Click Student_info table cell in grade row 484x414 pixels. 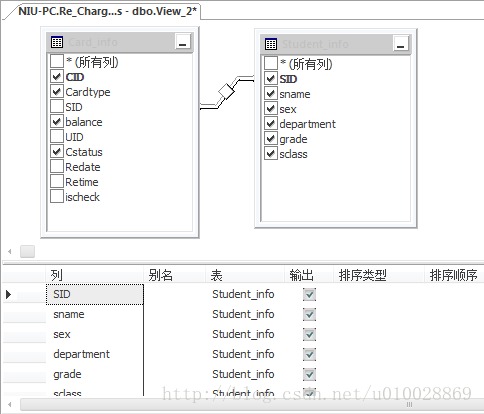pos(245,374)
